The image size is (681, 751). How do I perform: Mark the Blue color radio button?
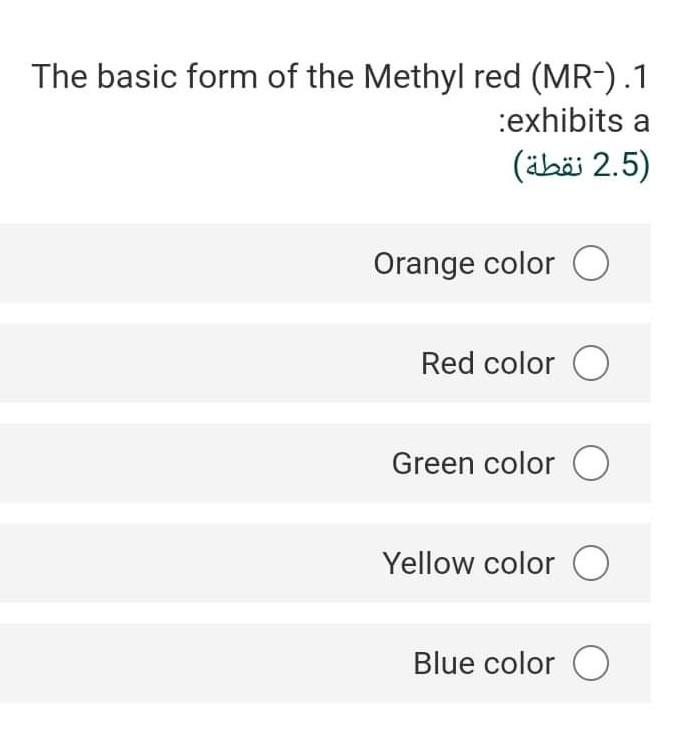click(591, 664)
